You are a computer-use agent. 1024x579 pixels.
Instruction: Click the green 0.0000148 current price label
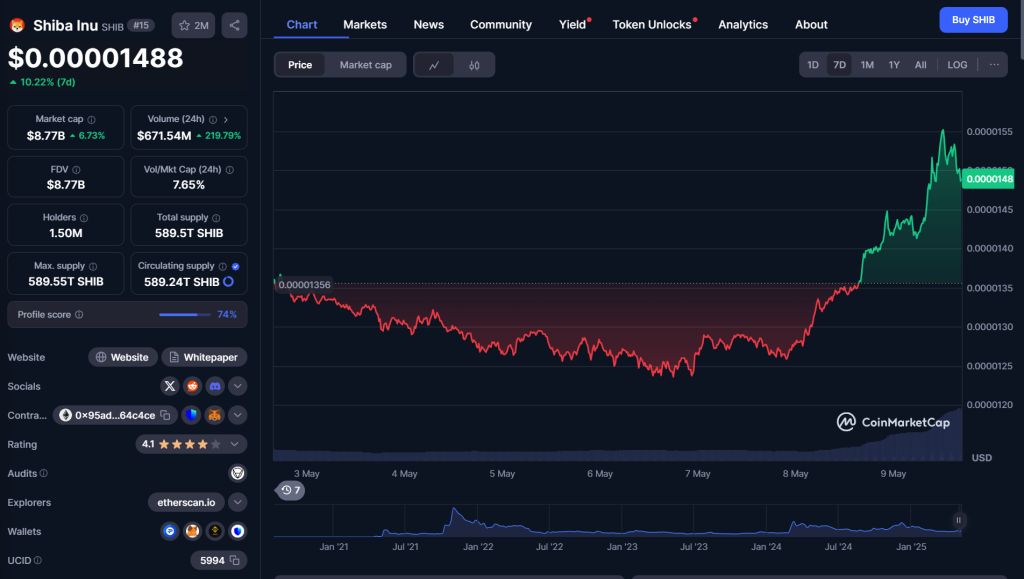point(989,179)
